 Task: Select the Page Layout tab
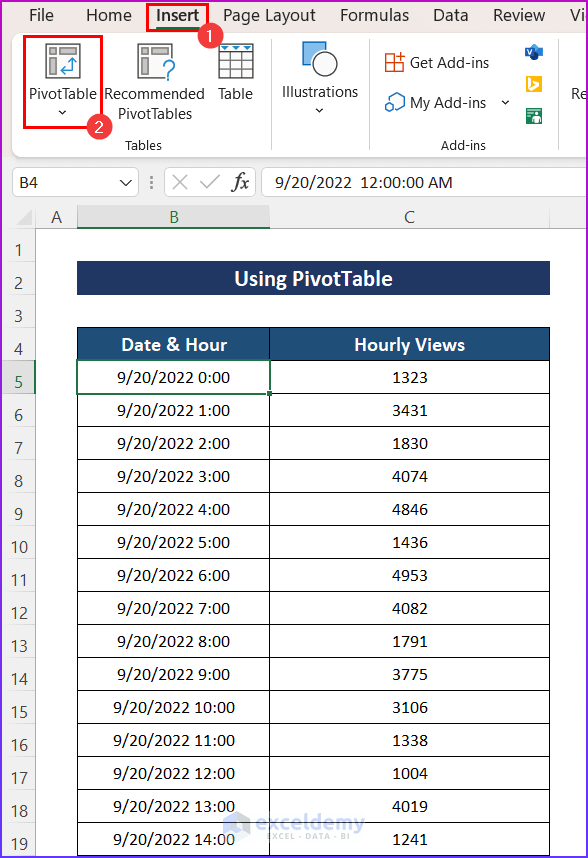click(269, 15)
